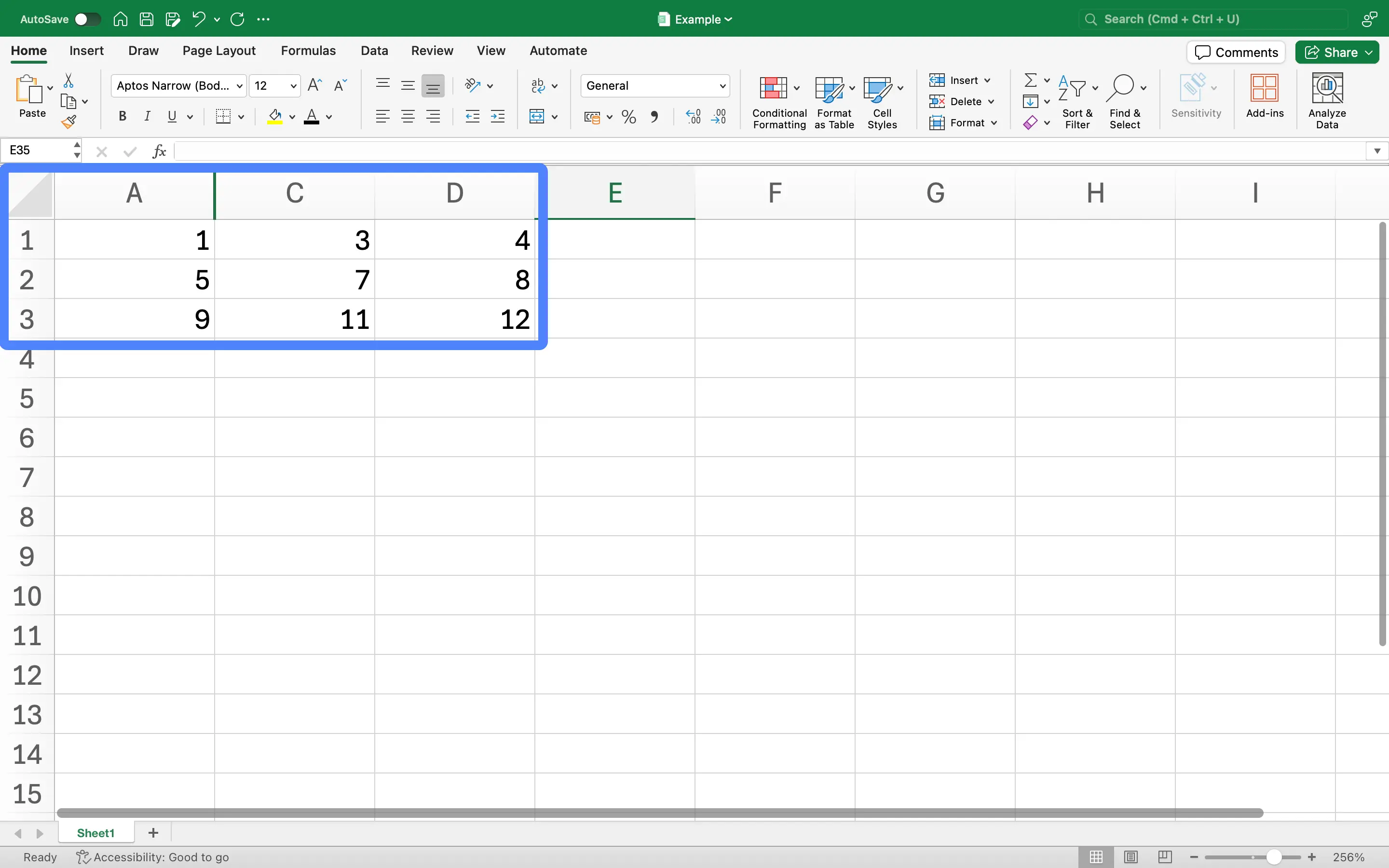Click the Redo icon
This screenshot has height=868, width=1389.
pos(237,19)
